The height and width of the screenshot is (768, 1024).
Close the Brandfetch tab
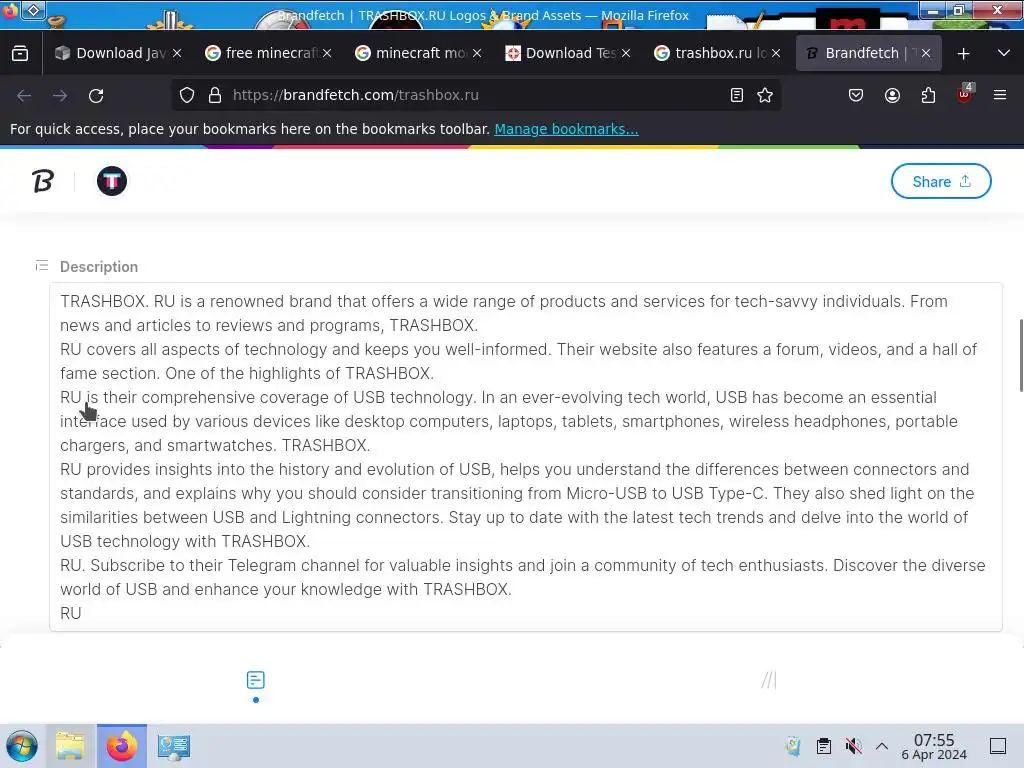[x=926, y=53]
